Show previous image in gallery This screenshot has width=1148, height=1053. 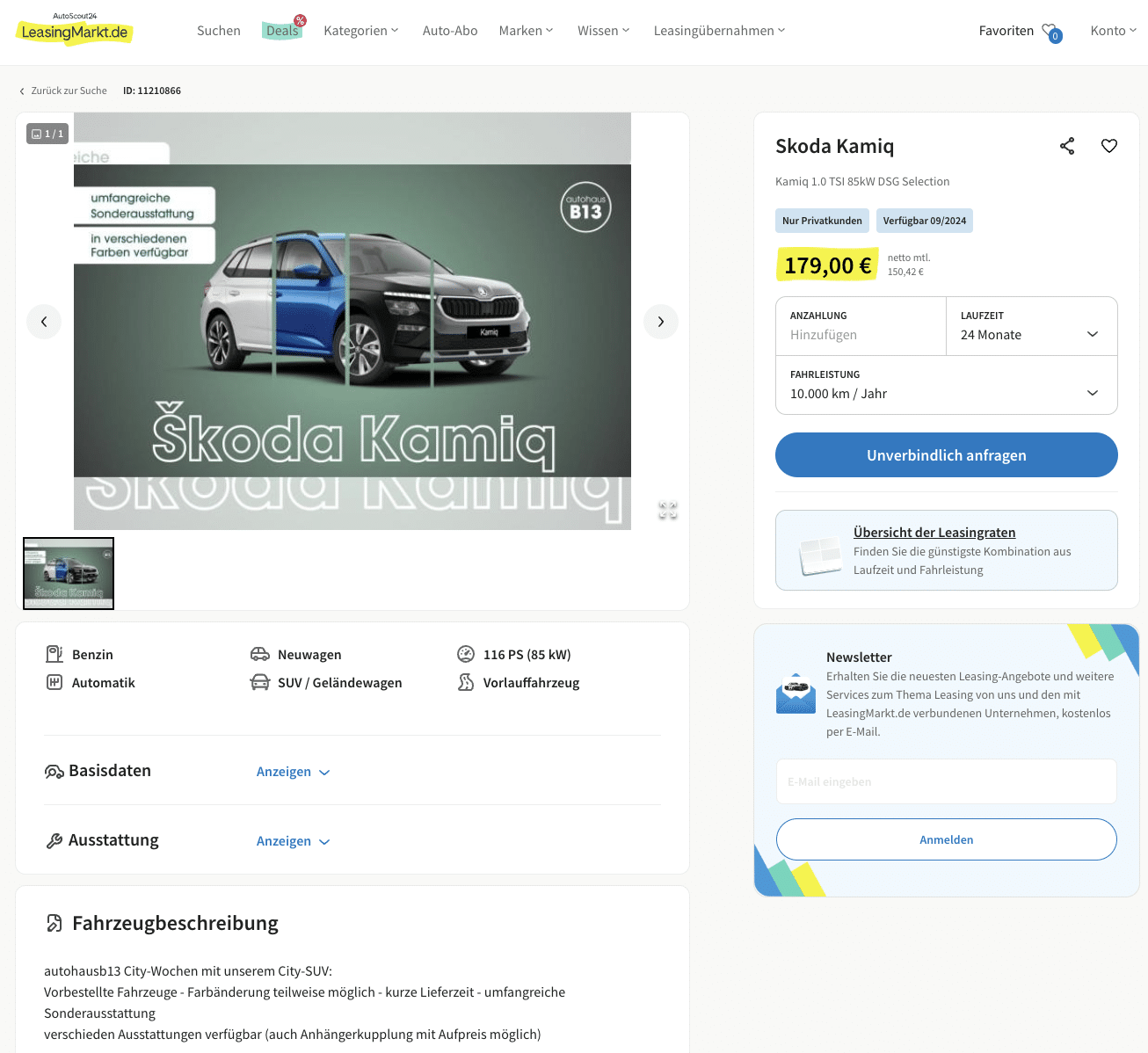[x=44, y=322]
